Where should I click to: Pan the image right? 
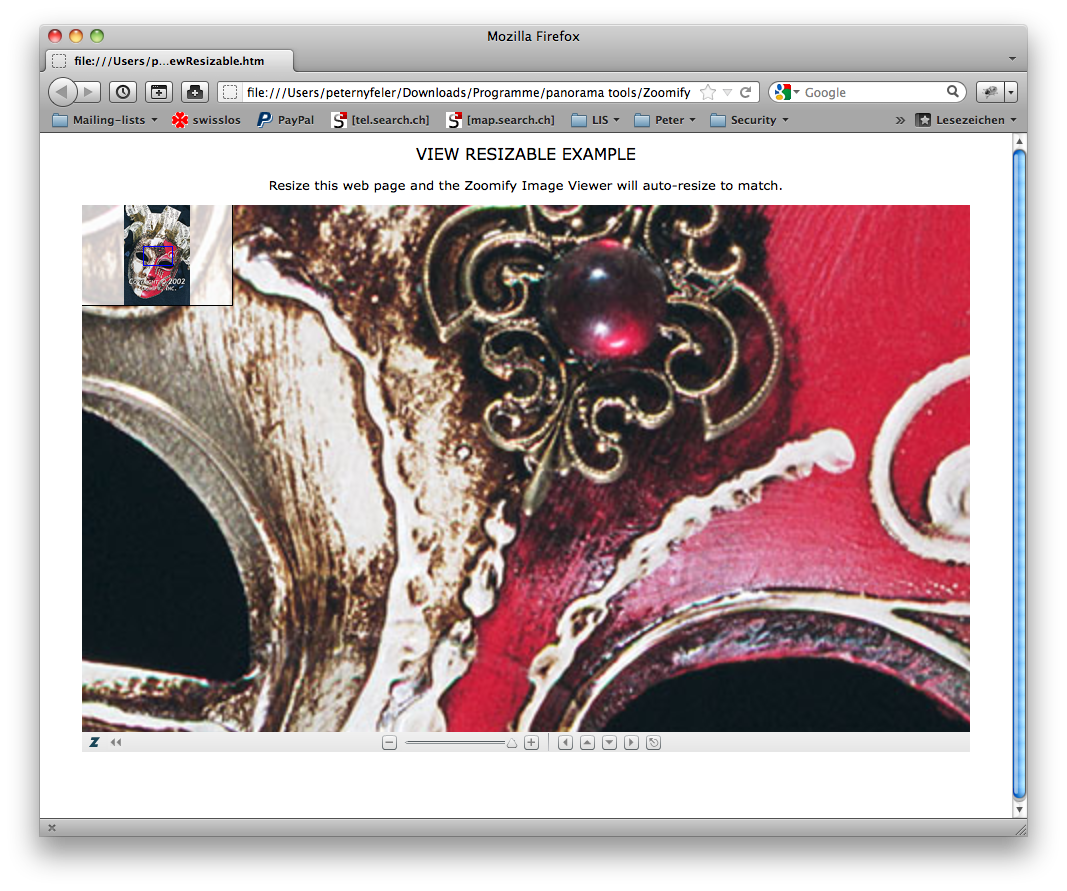pyautogui.click(x=631, y=743)
